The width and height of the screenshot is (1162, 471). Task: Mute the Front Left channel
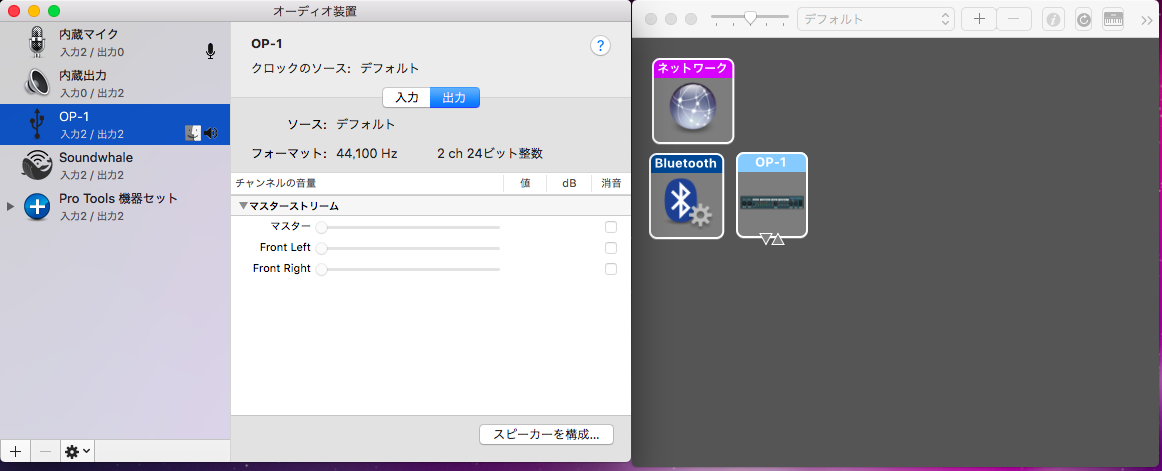click(611, 248)
